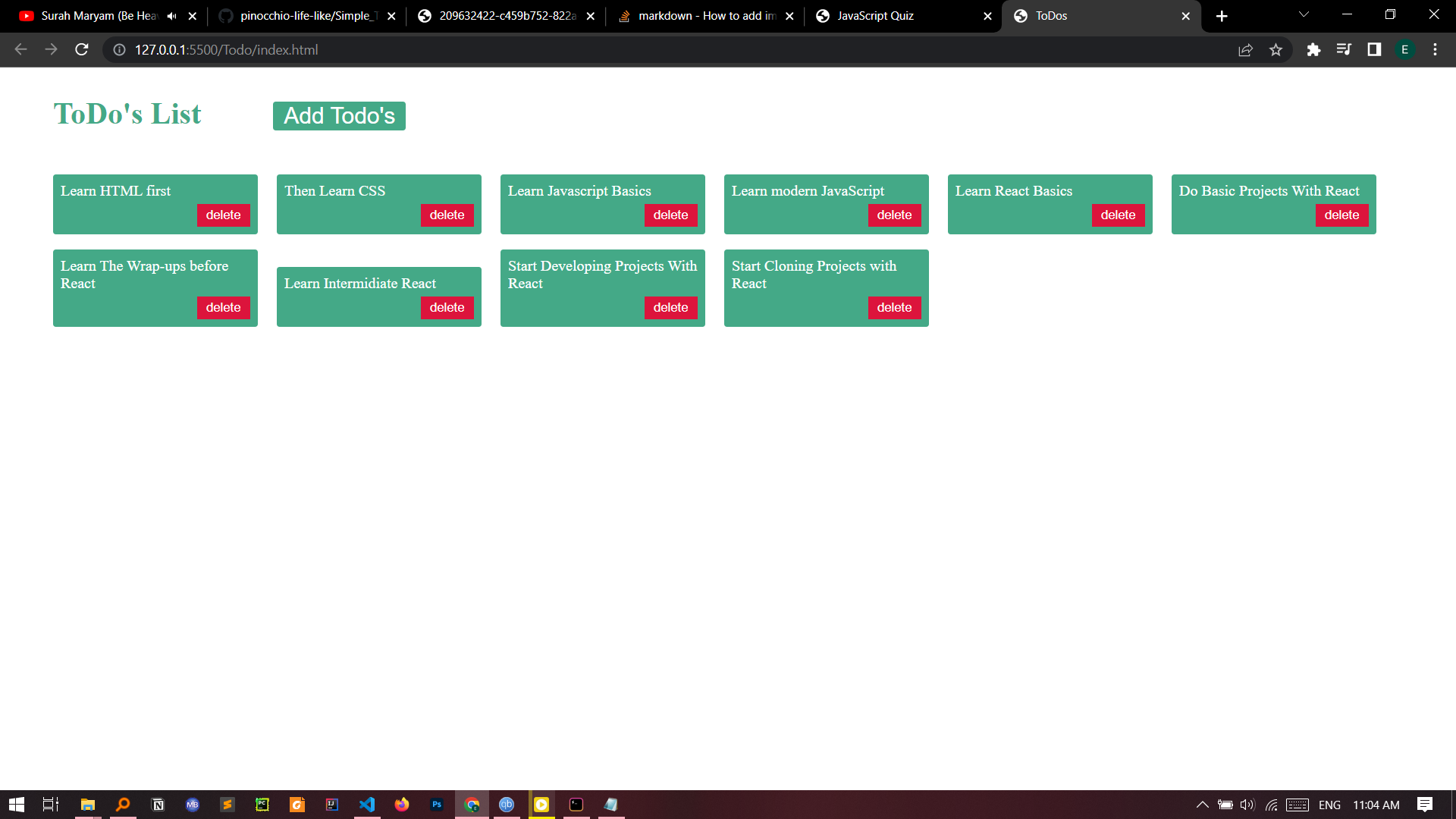Toggle the touch keyboard from system tray
Image resolution: width=1456 pixels, height=819 pixels.
click(x=1298, y=805)
